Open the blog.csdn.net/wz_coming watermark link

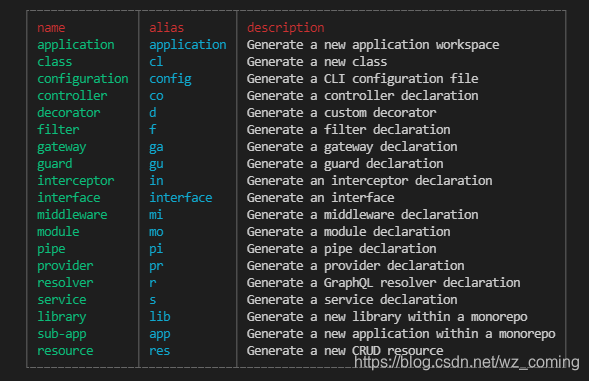[467, 362]
